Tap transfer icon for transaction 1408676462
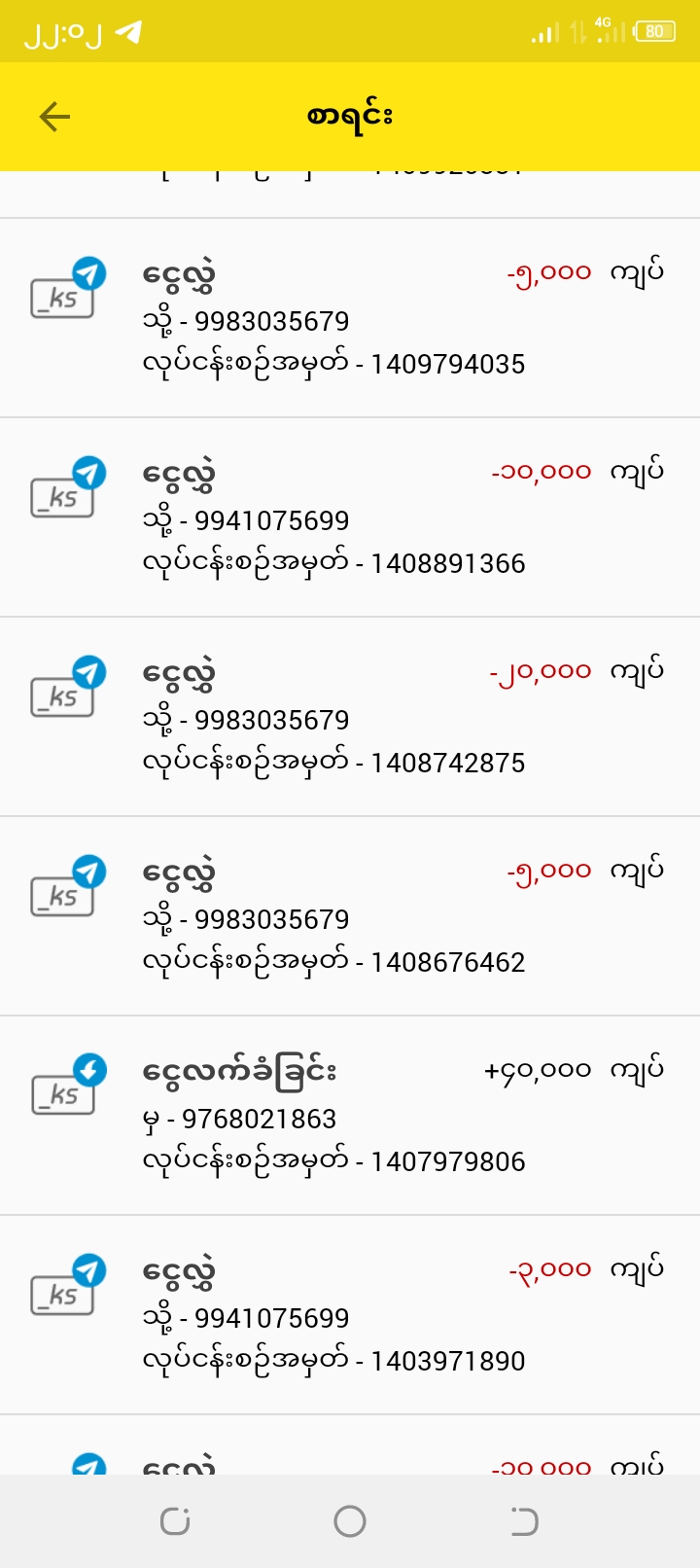The width and height of the screenshot is (700, 1568). pyautogui.click(x=66, y=887)
